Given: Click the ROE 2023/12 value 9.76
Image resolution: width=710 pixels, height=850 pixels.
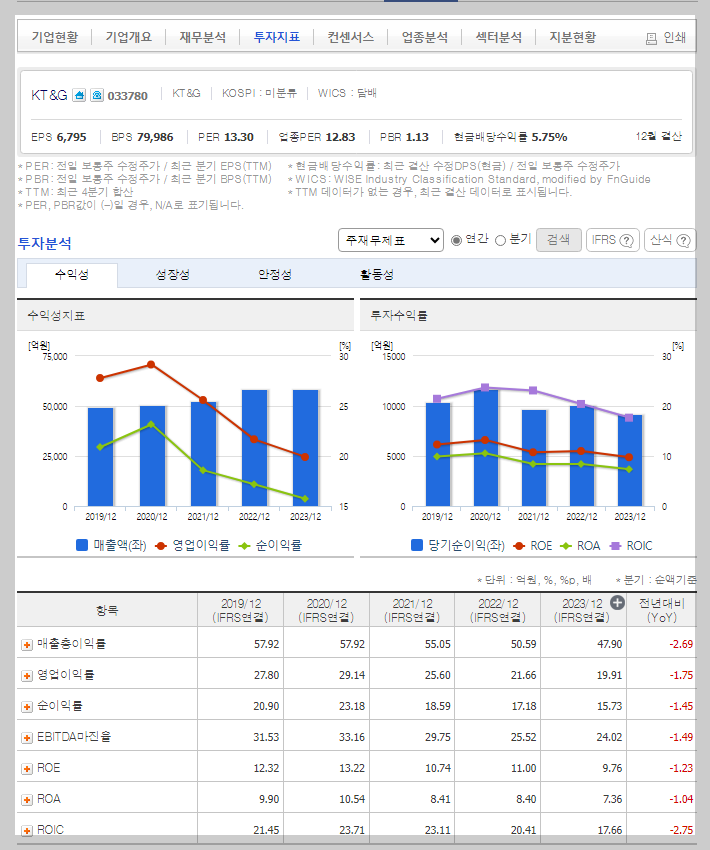Looking at the screenshot, I should [612, 768].
